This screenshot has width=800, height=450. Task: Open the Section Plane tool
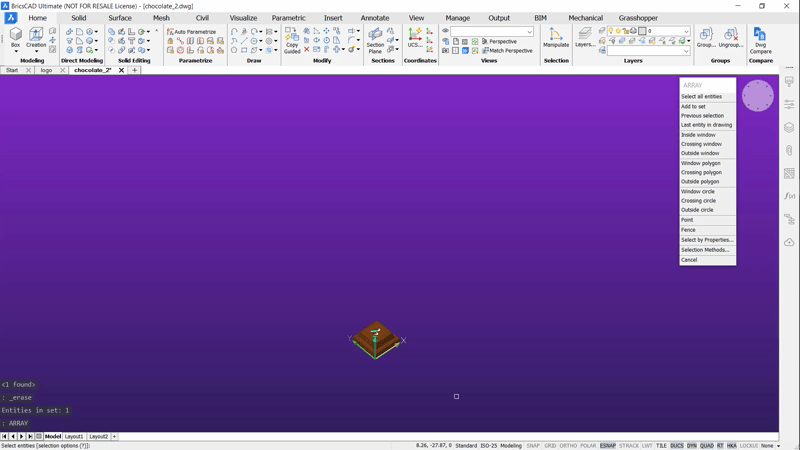375,41
